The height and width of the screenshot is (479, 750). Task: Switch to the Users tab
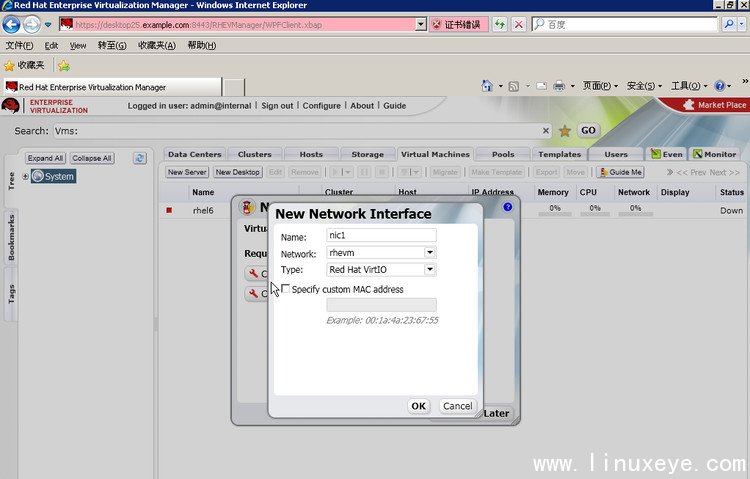coord(616,154)
